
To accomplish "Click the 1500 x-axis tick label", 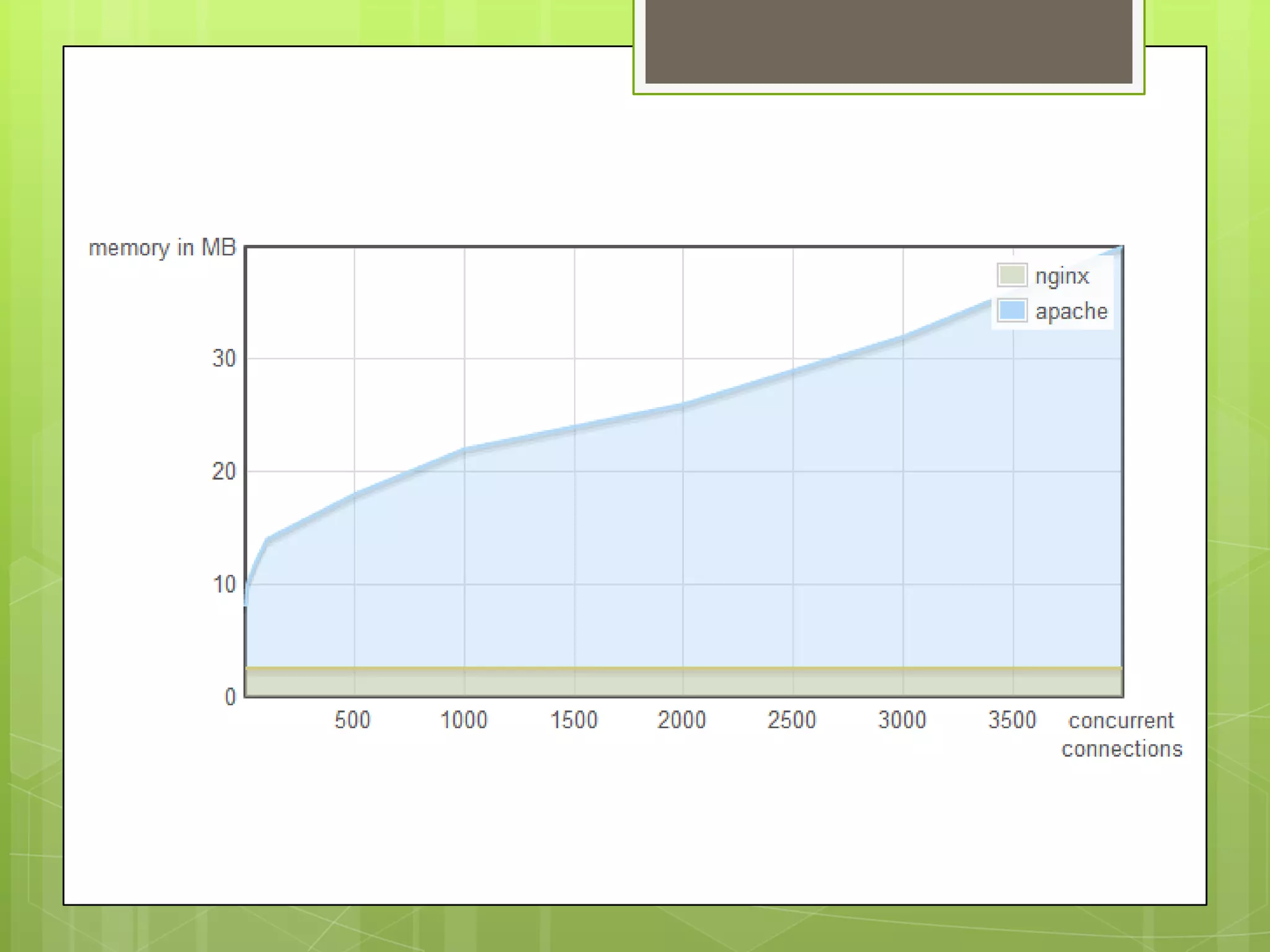I will coord(574,720).
